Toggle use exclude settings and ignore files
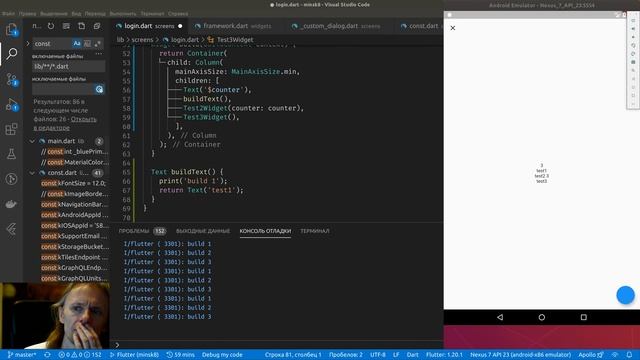 click(99, 89)
